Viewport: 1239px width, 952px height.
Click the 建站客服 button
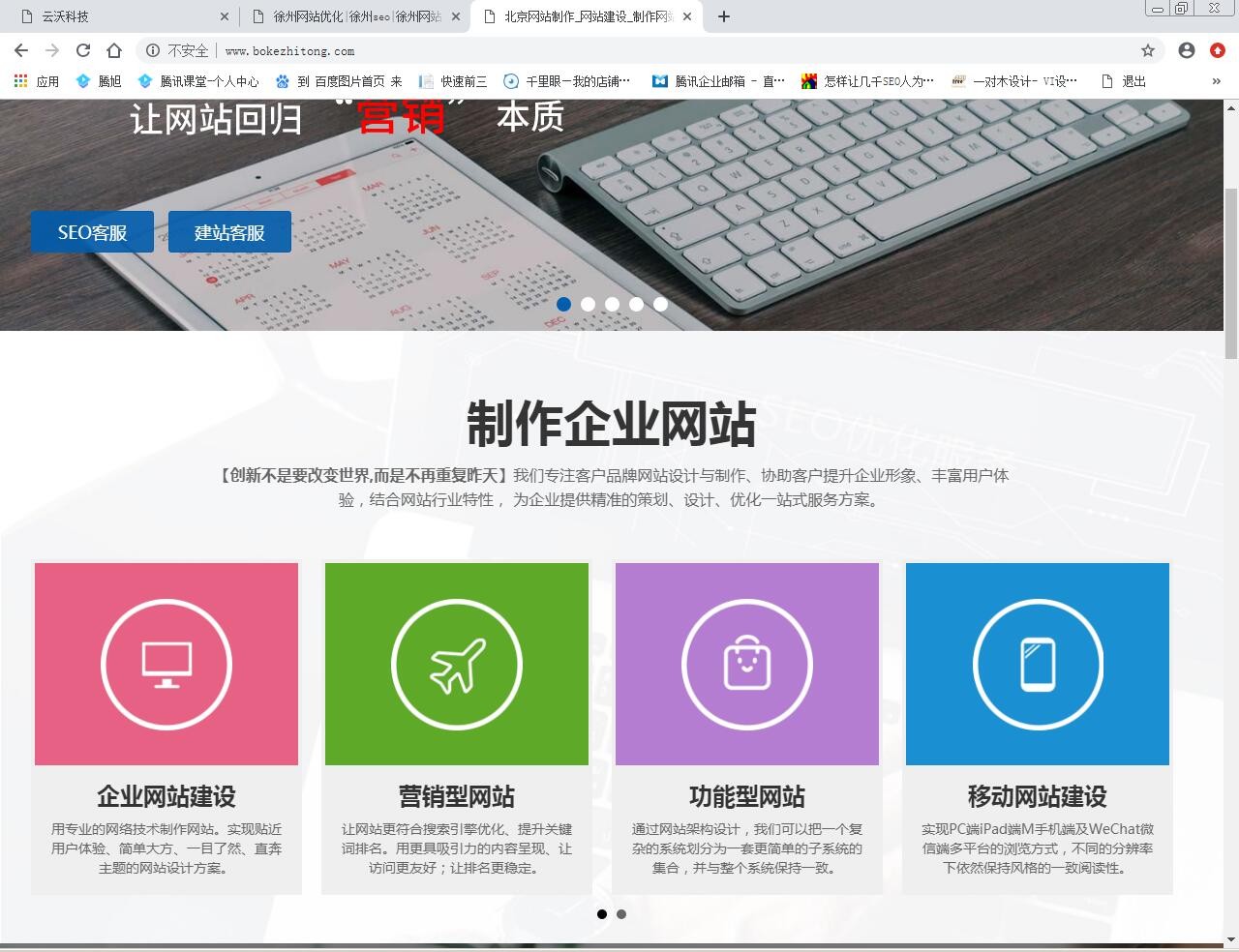click(x=229, y=231)
